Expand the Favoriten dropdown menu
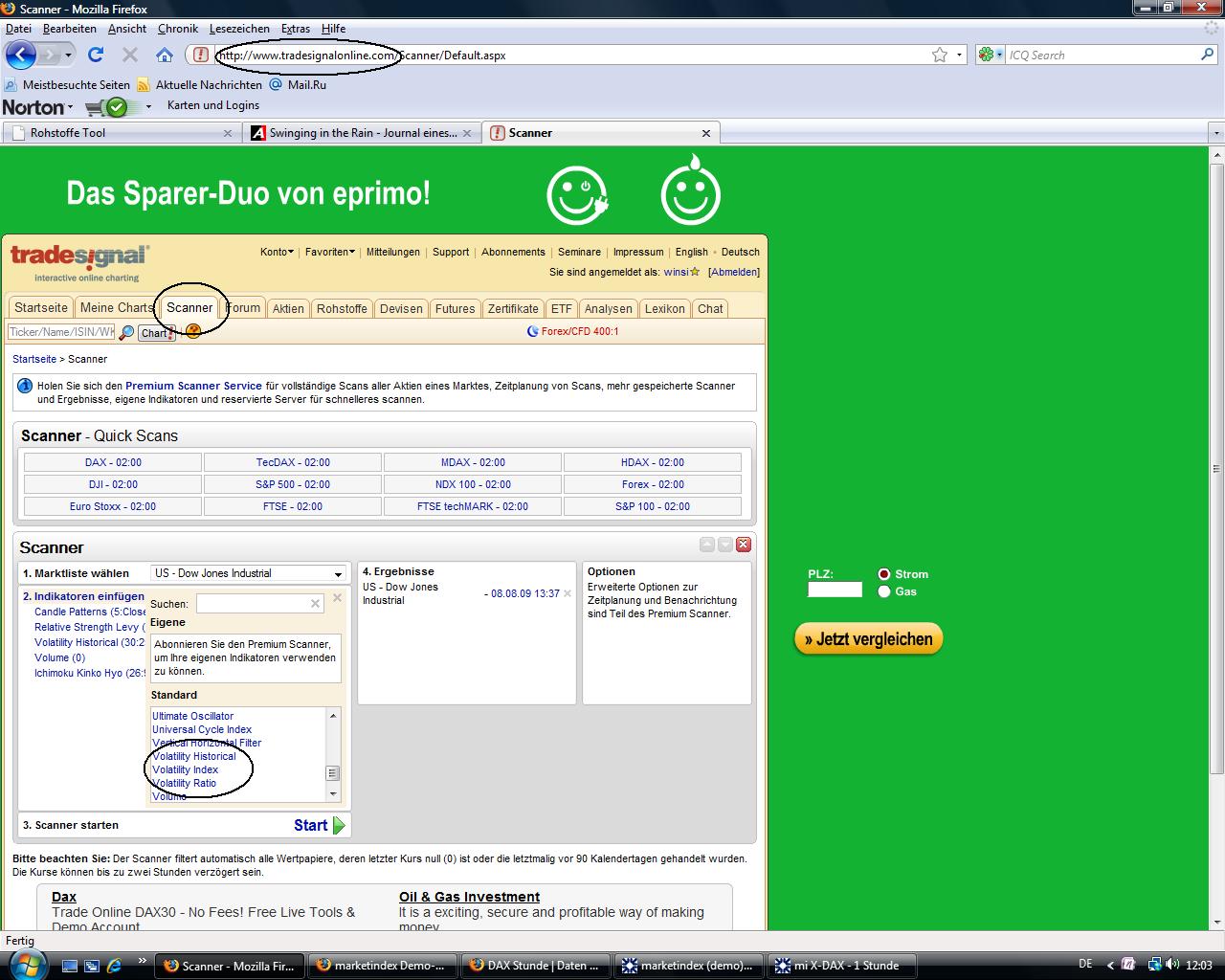This screenshot has height=980, width=1225. click(329, 252)
